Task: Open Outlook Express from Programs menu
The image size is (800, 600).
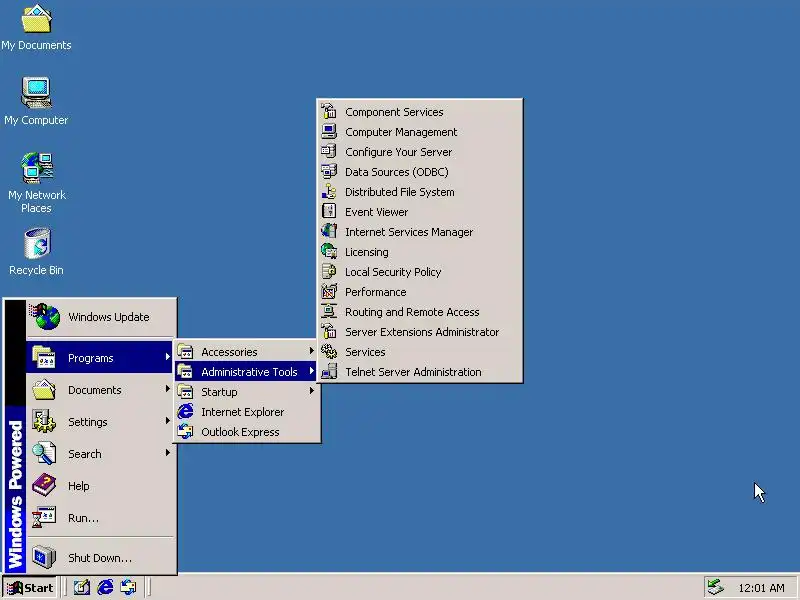Action: click(247, 432)
